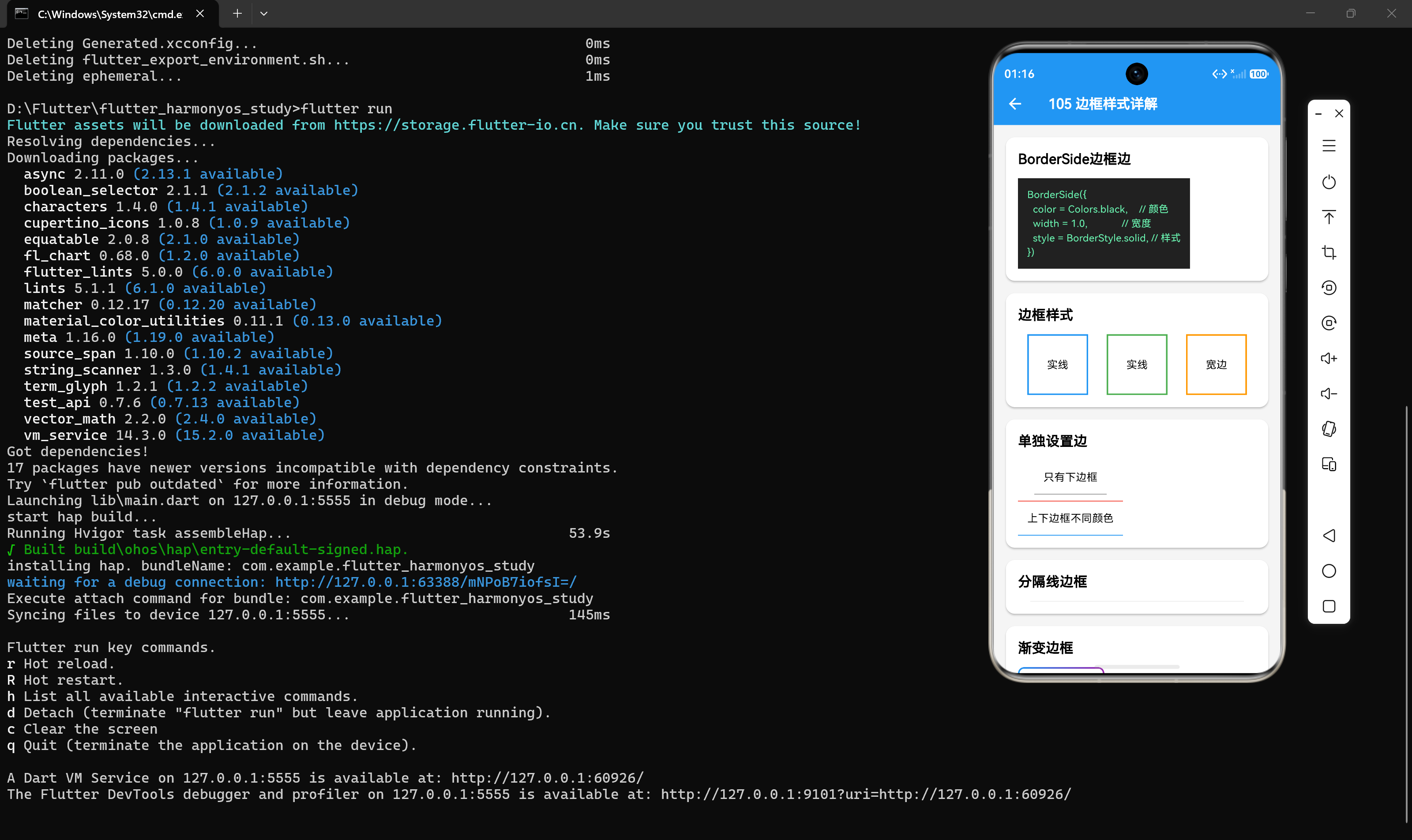
Task: Tap the back arrow in the app header
Action: (1015, 104)
